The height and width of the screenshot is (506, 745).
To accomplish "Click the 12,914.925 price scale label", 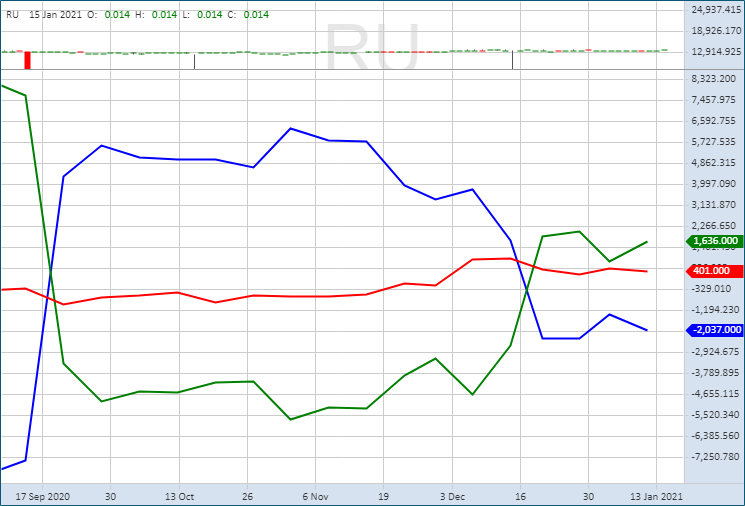I will pyautogui.click(x=716, y=52).
